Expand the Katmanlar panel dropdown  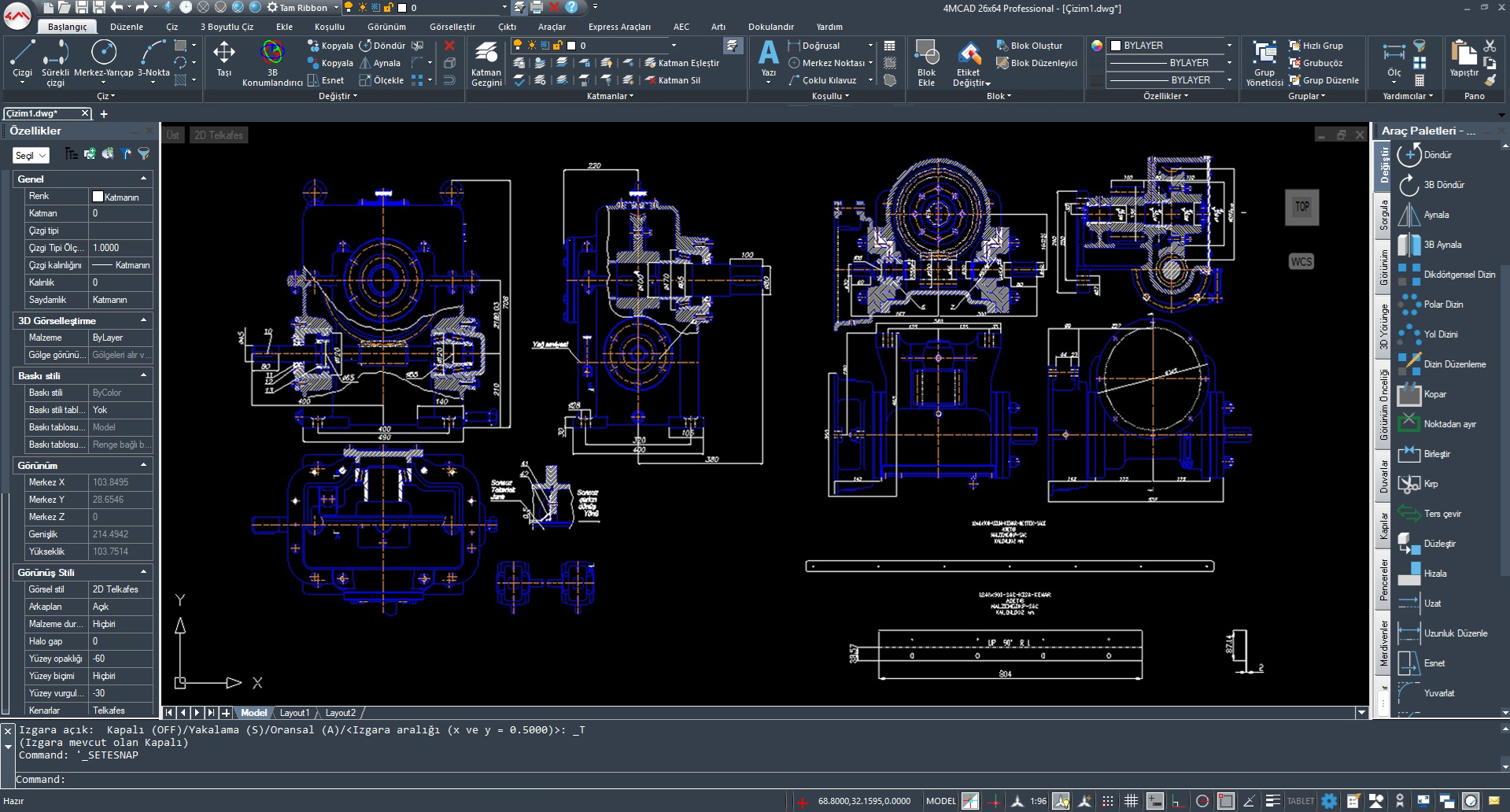pos(611,96)
